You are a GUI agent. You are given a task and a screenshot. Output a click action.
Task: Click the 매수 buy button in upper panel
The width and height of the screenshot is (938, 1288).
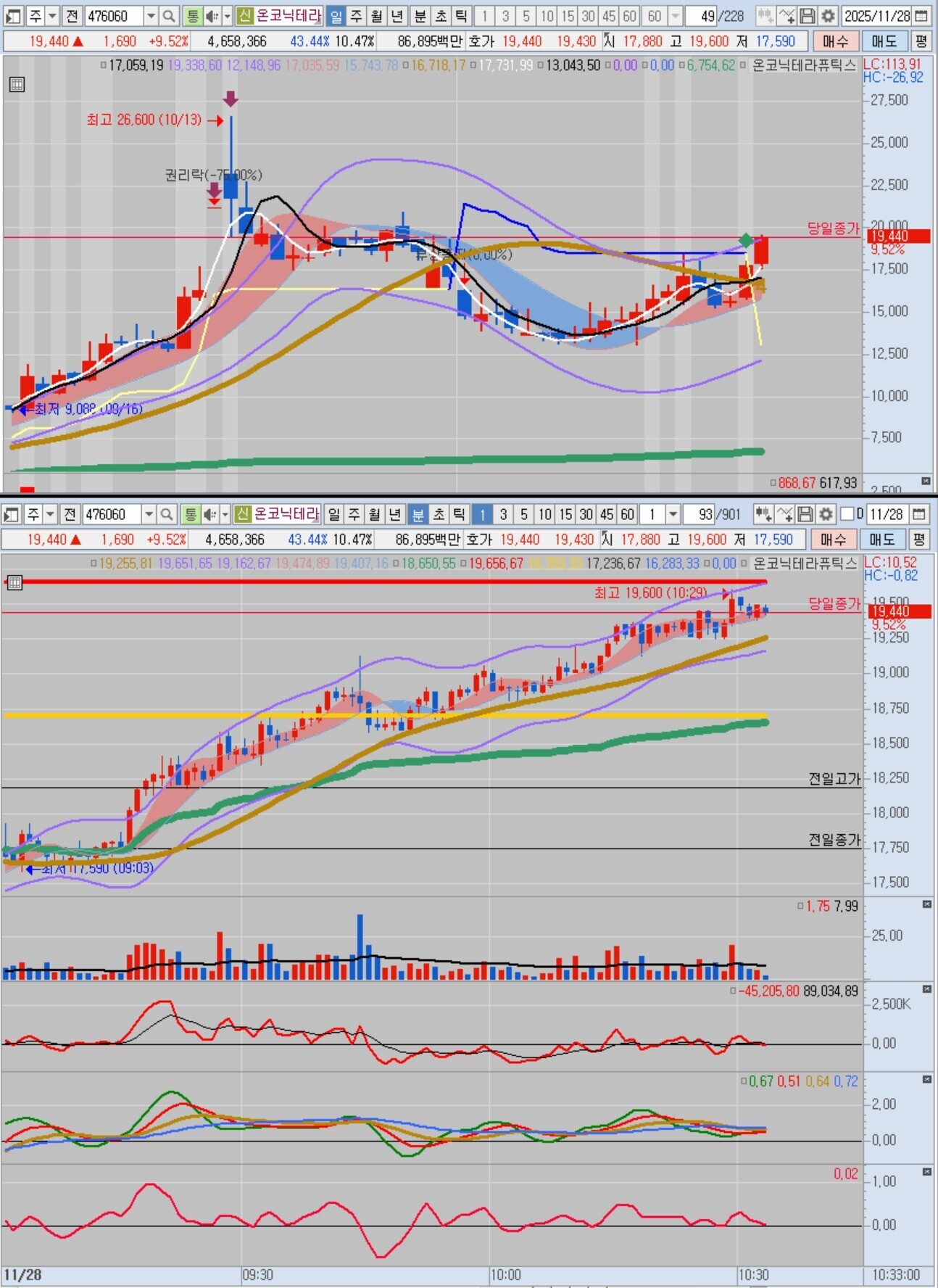(835, 41)
